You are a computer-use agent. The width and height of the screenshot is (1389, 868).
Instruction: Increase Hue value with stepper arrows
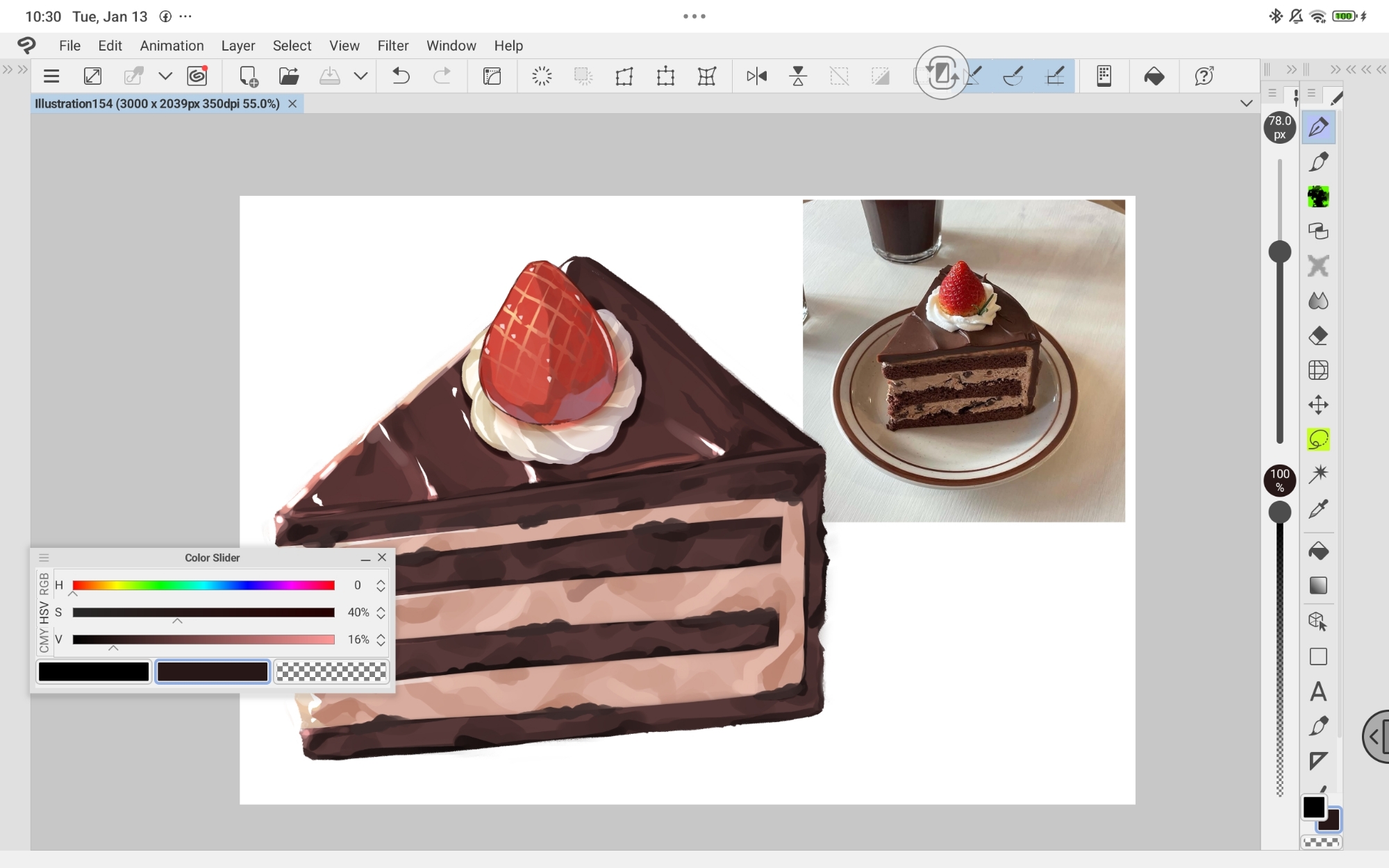click(381, 581)
